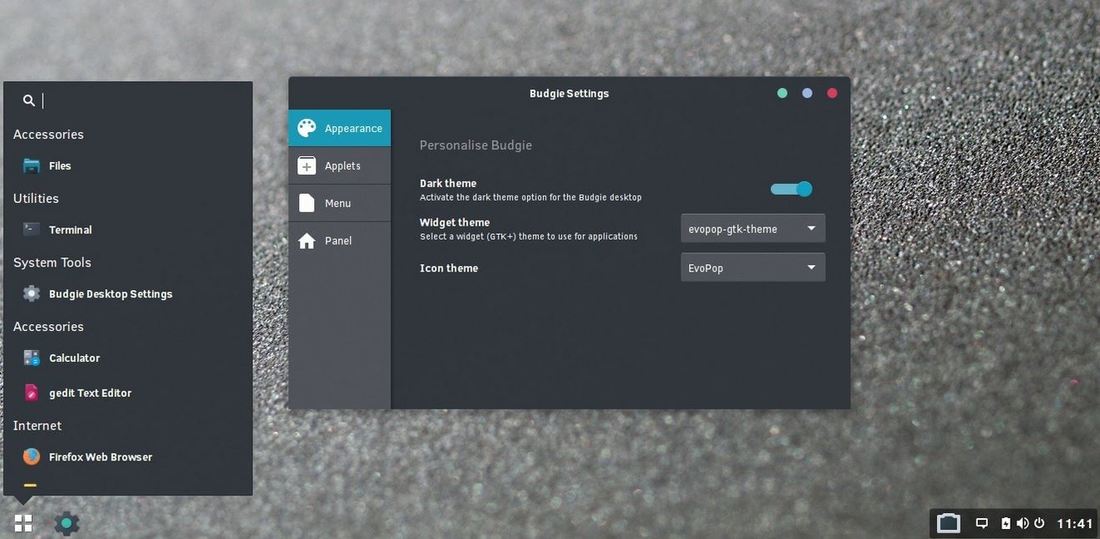Close Budgie Settings with the red button
1100x539 pixels.
[832, 93]
